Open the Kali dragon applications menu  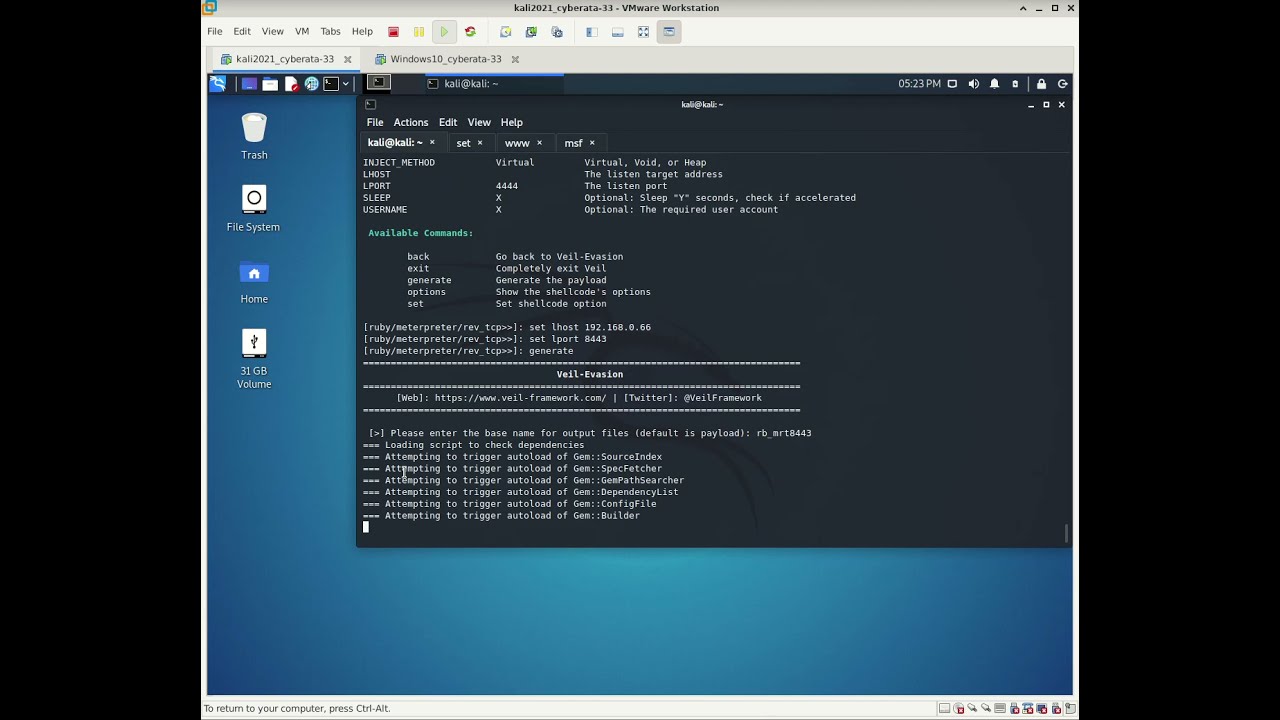click(218, 84)
